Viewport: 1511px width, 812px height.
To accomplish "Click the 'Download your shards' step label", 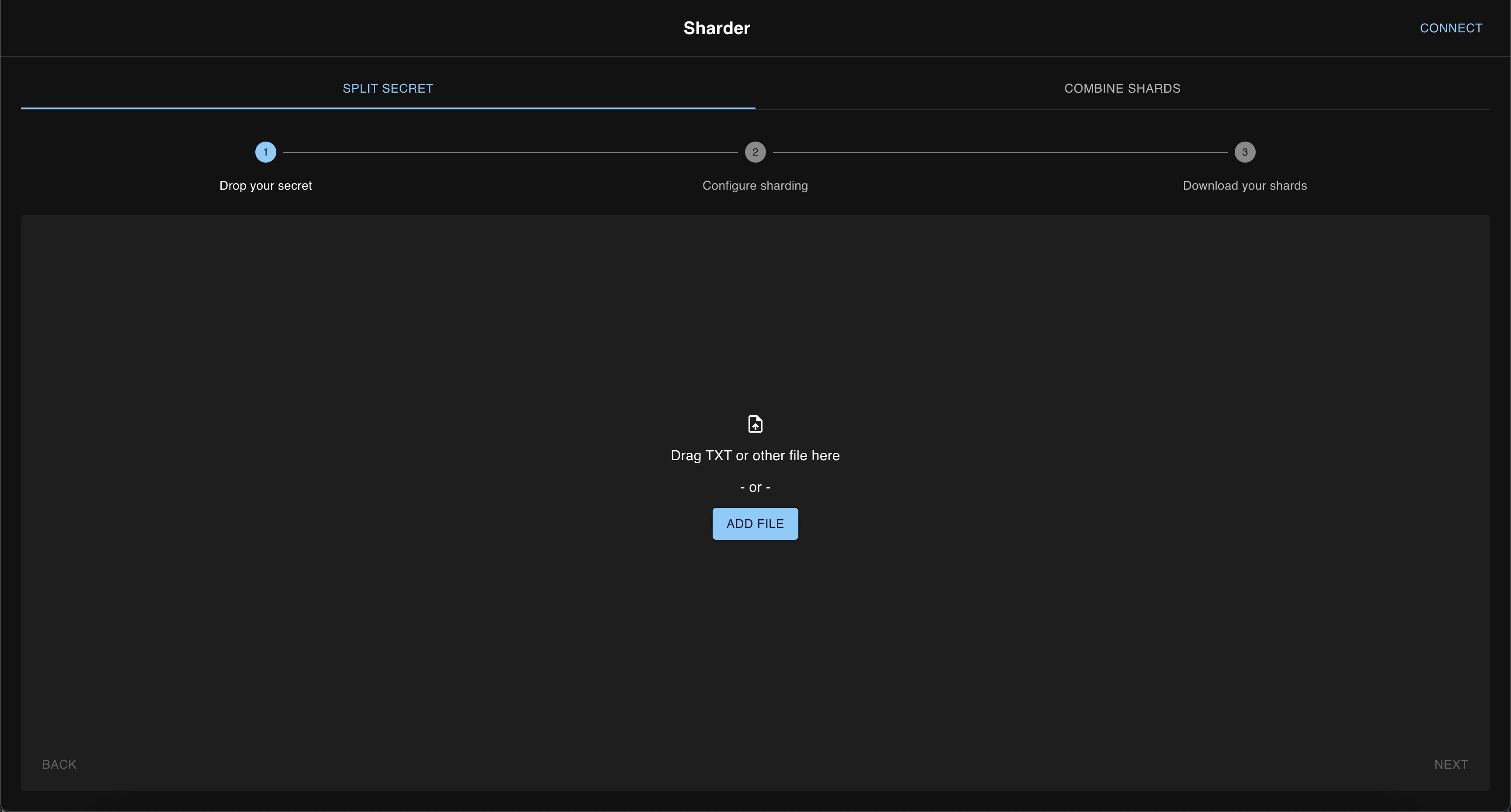I will pos(1245,185).
